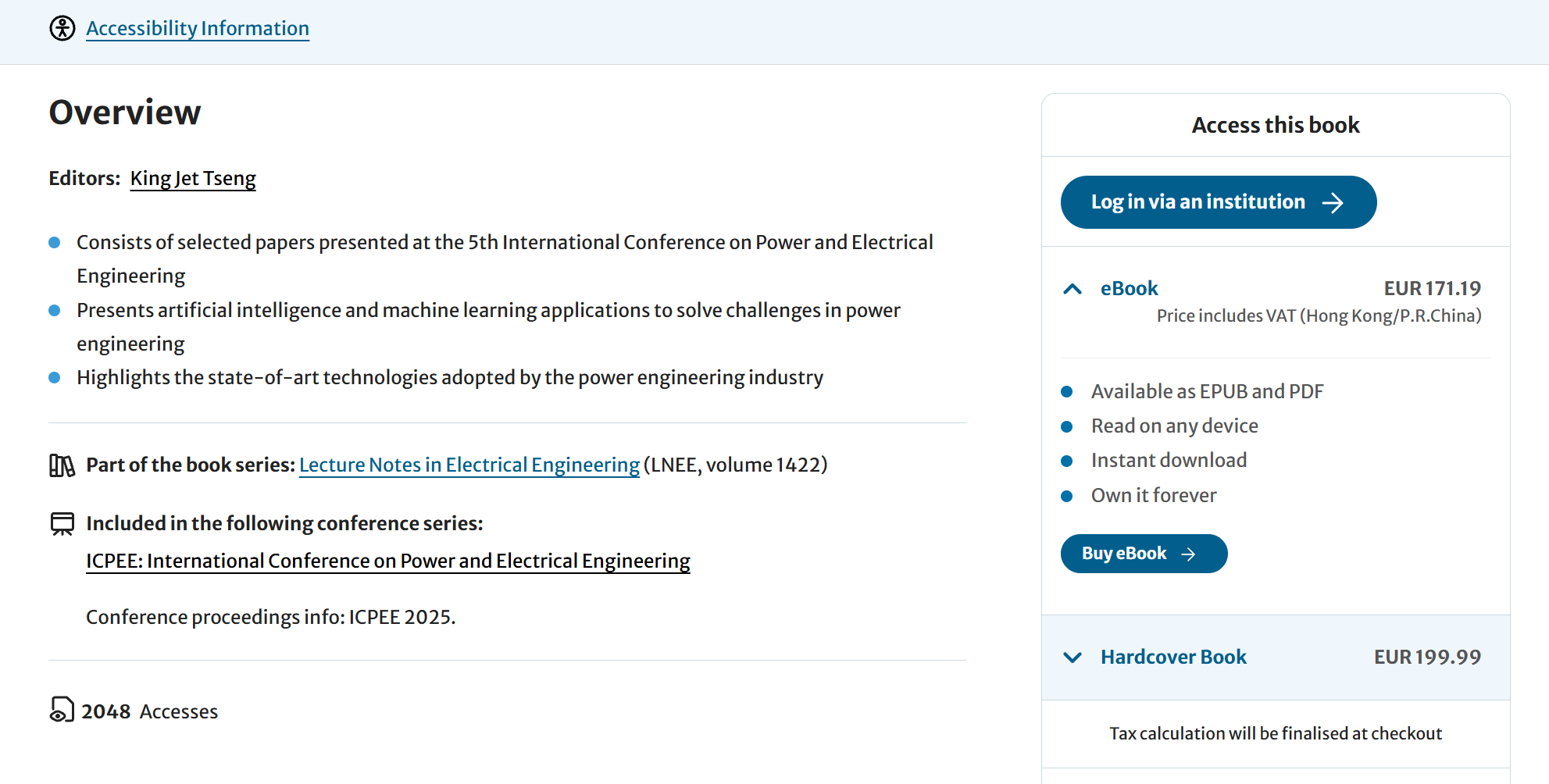Click the 2048 Accesses count
1549x784 pixels.
click(149, 711)
